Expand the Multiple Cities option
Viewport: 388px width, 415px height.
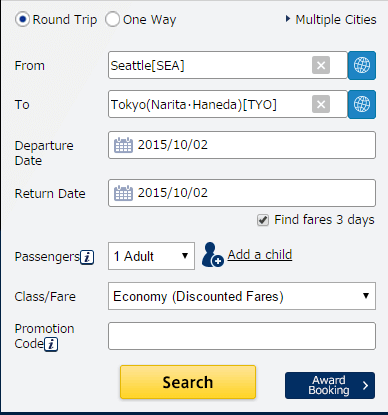coord(331,20)
